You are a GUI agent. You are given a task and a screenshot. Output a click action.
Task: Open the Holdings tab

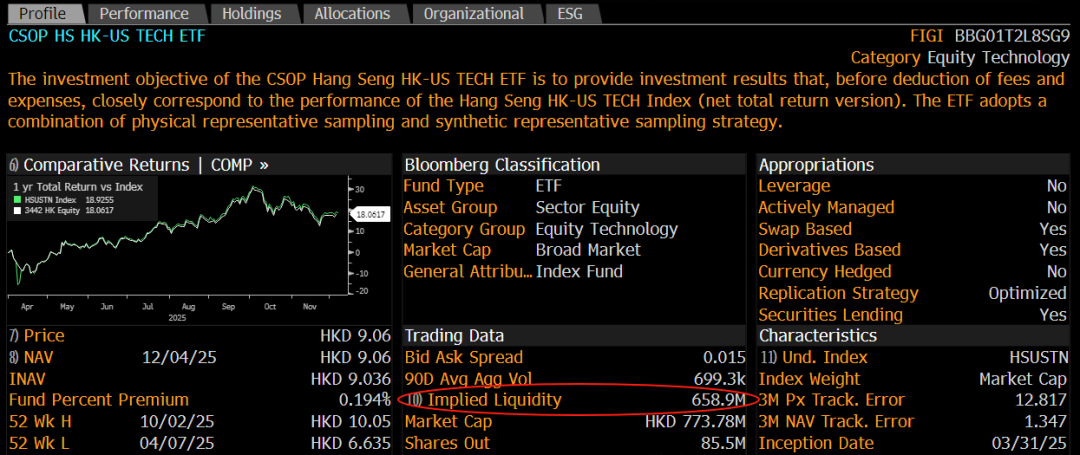[x=251, y=13]
